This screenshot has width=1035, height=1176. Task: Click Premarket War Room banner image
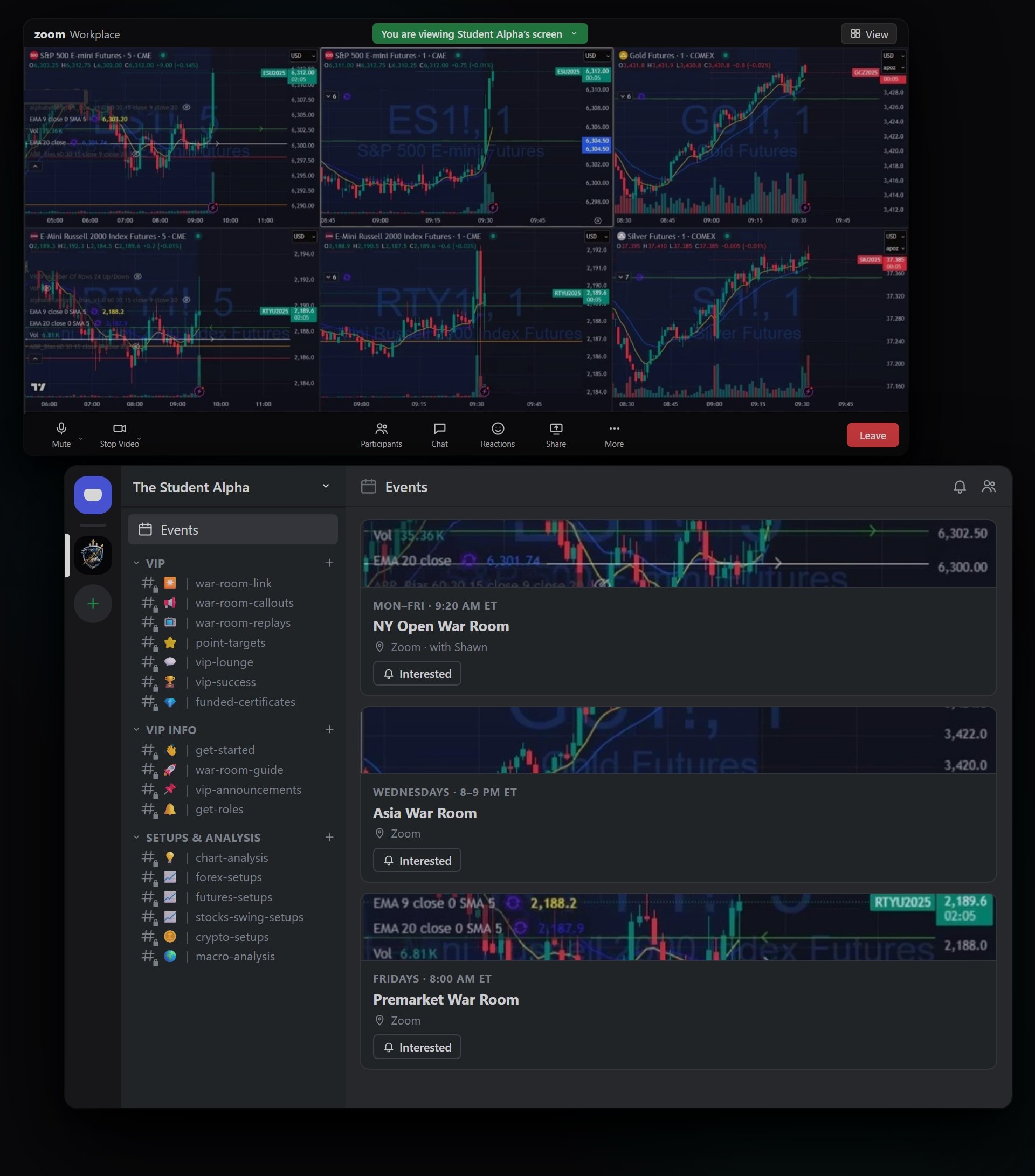678,928
